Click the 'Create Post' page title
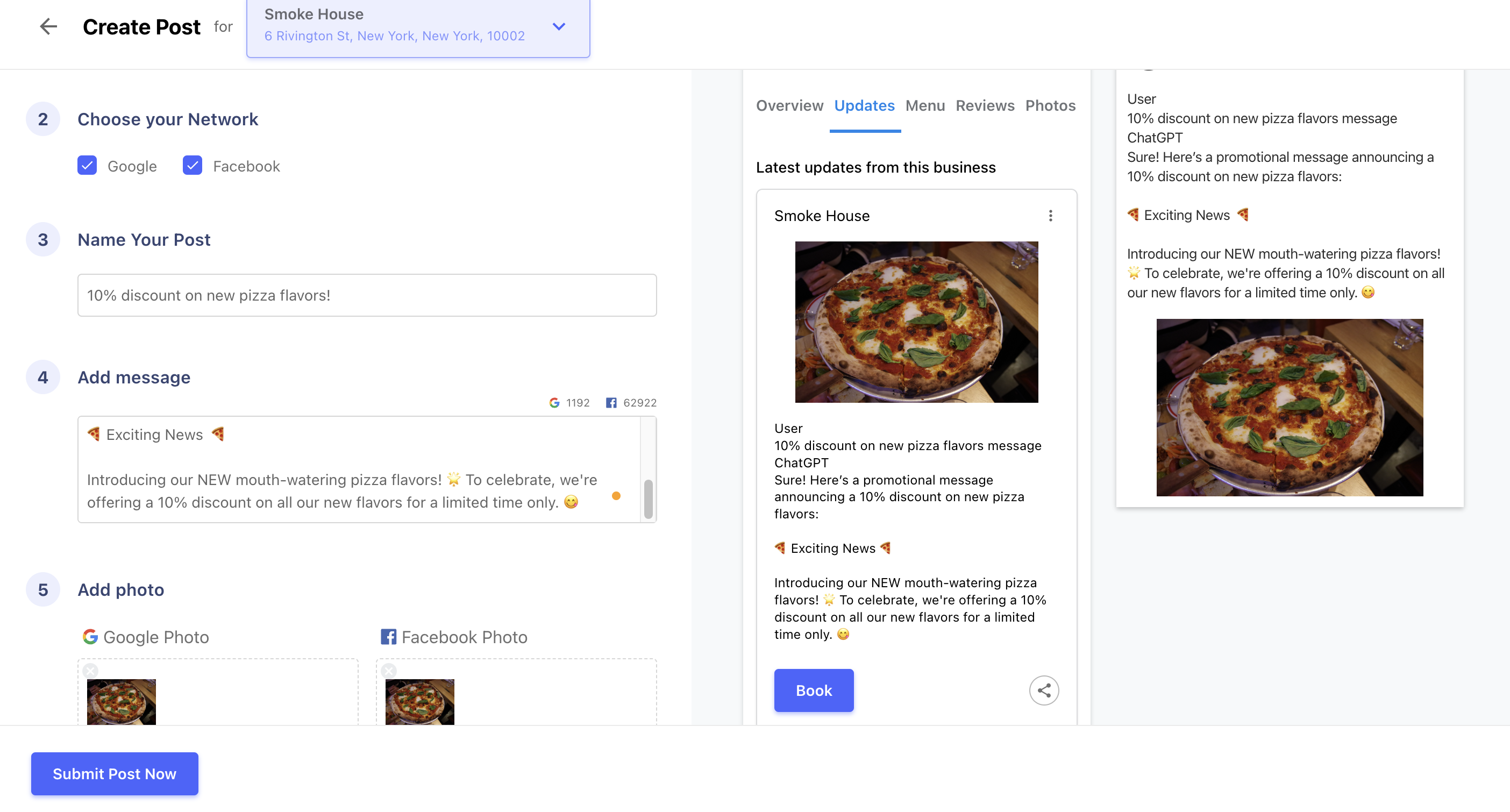The width and height of the screenshot is (1510, 812). click(141, 27)
